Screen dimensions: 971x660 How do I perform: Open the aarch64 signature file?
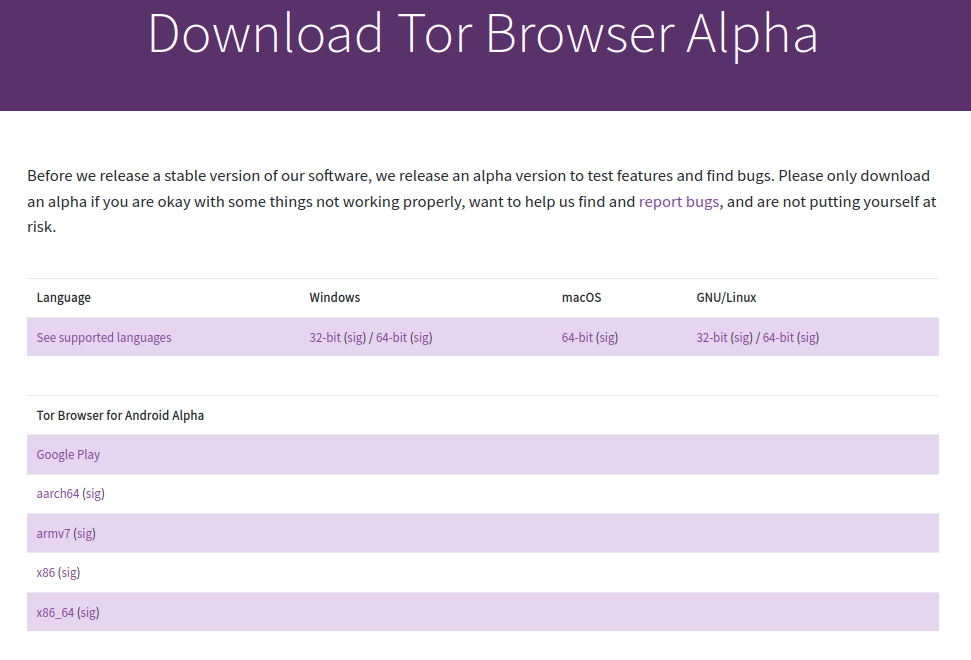(92, 493)
